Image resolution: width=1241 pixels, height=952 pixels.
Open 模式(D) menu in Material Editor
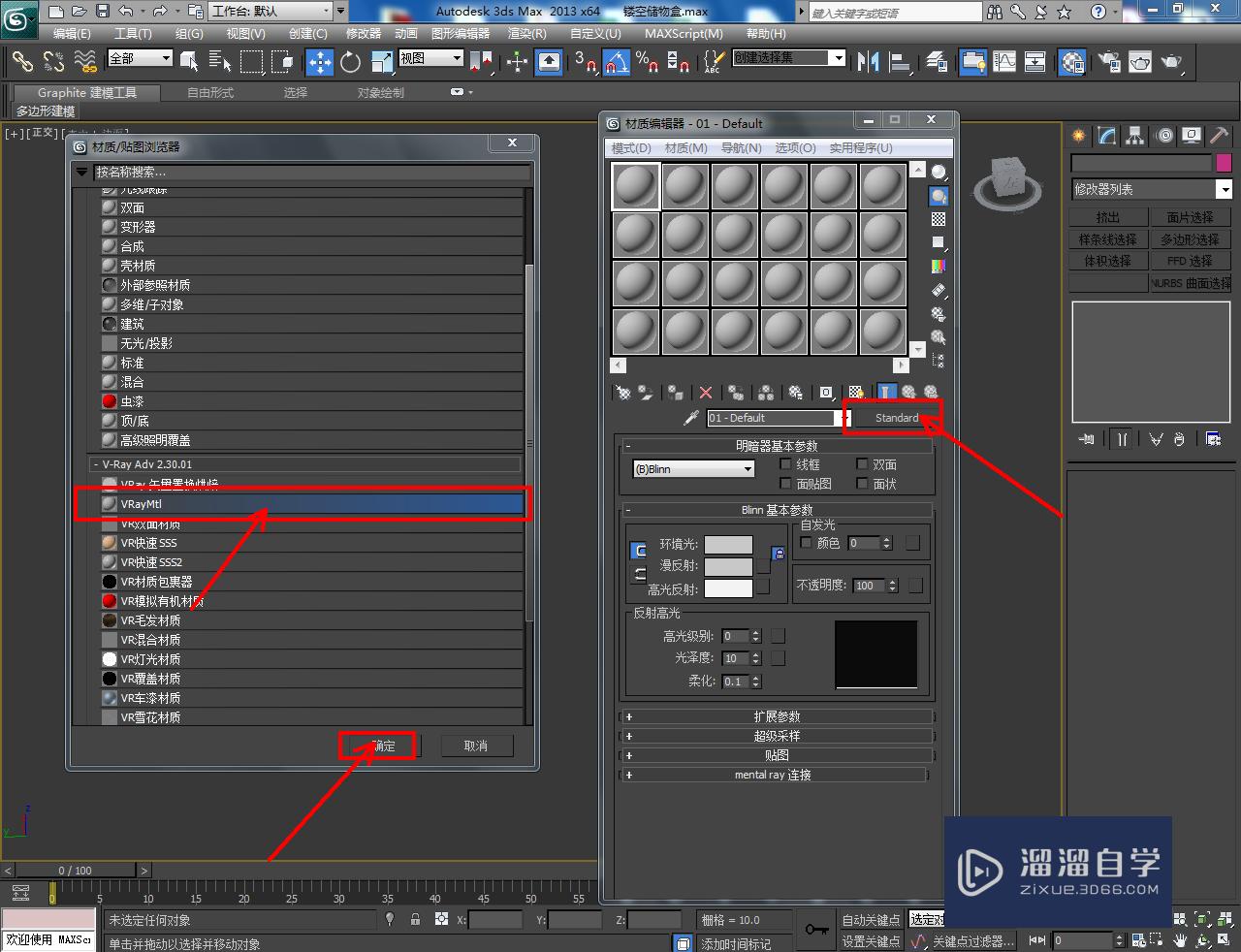631,148
